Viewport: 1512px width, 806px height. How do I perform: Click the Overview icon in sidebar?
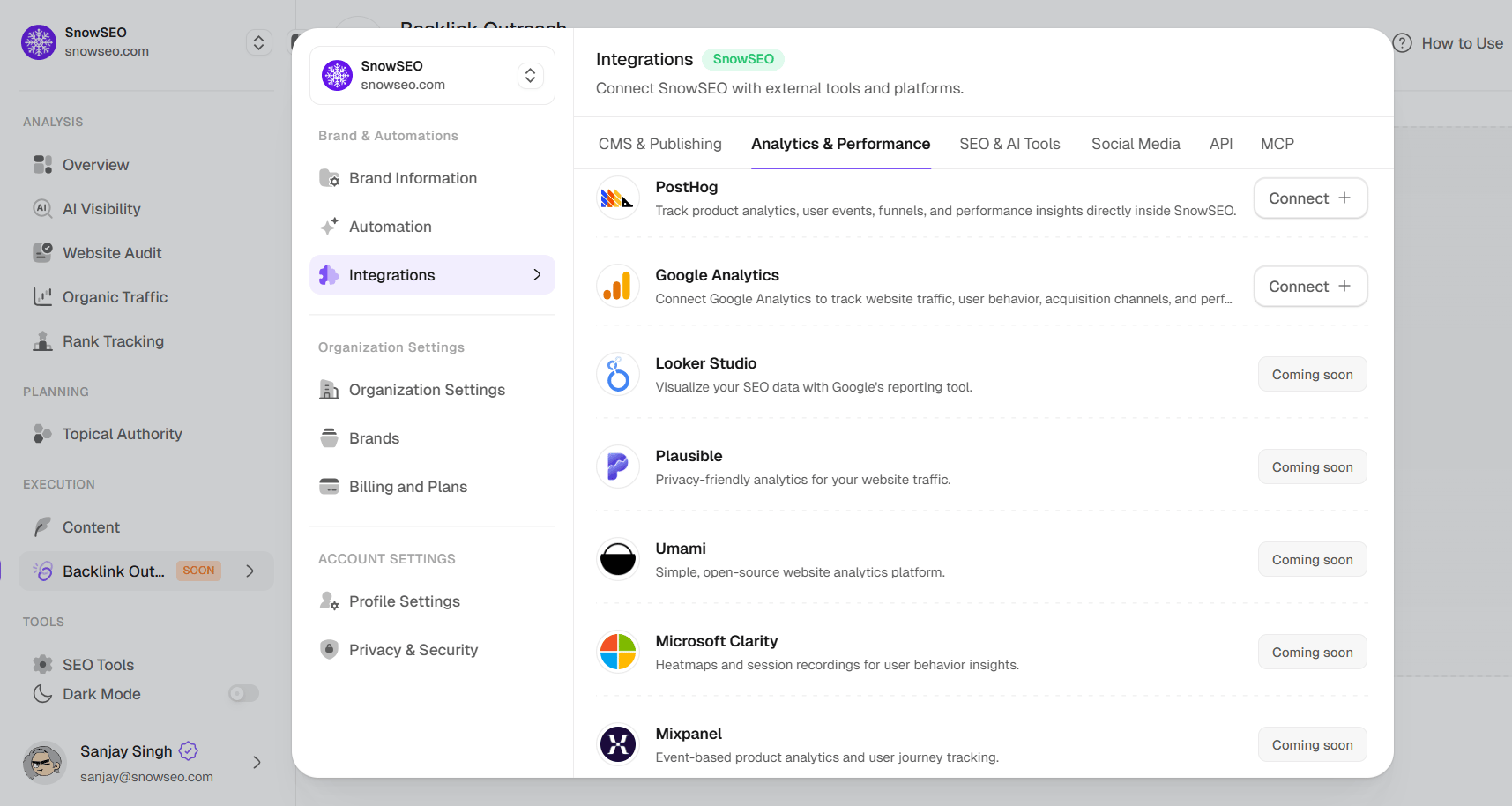(42, 165)
